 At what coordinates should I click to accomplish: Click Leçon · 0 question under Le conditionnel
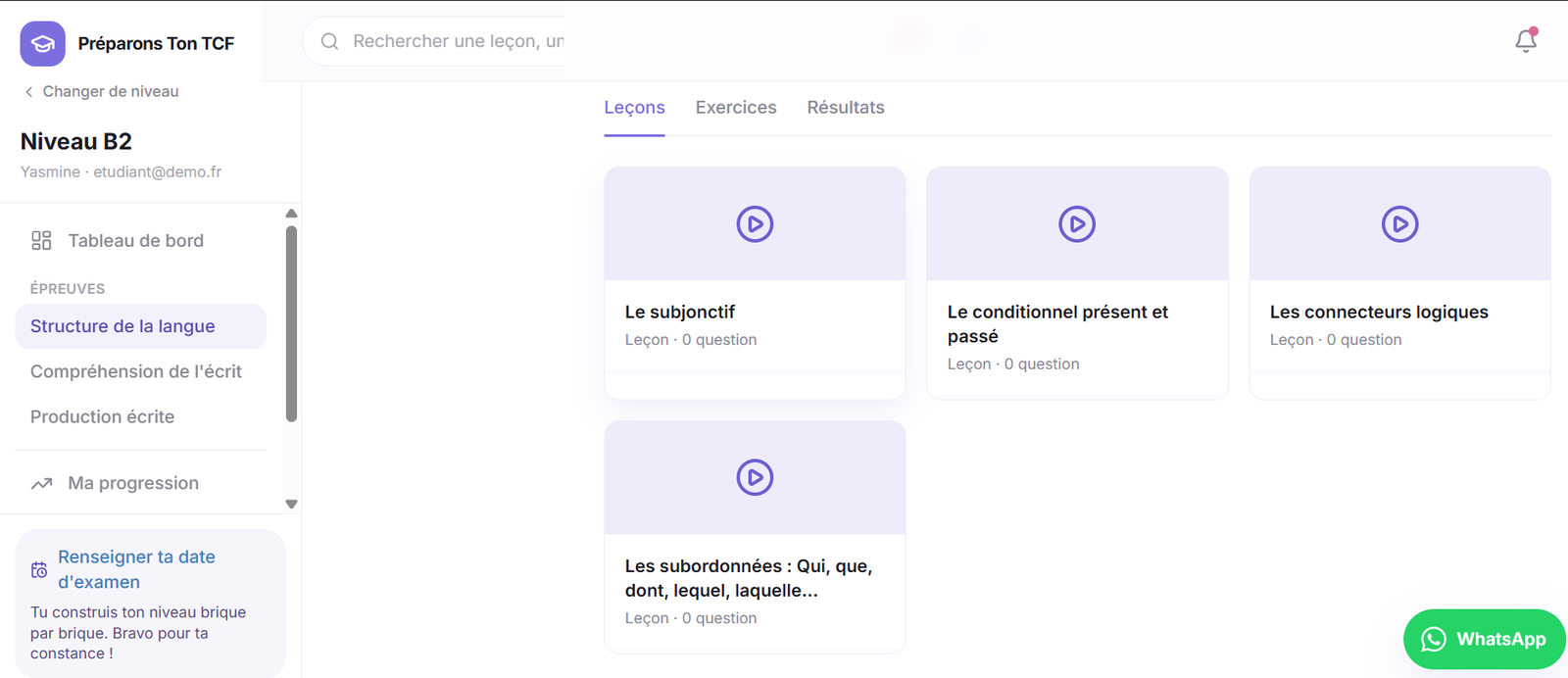(x=1013, y=364)
